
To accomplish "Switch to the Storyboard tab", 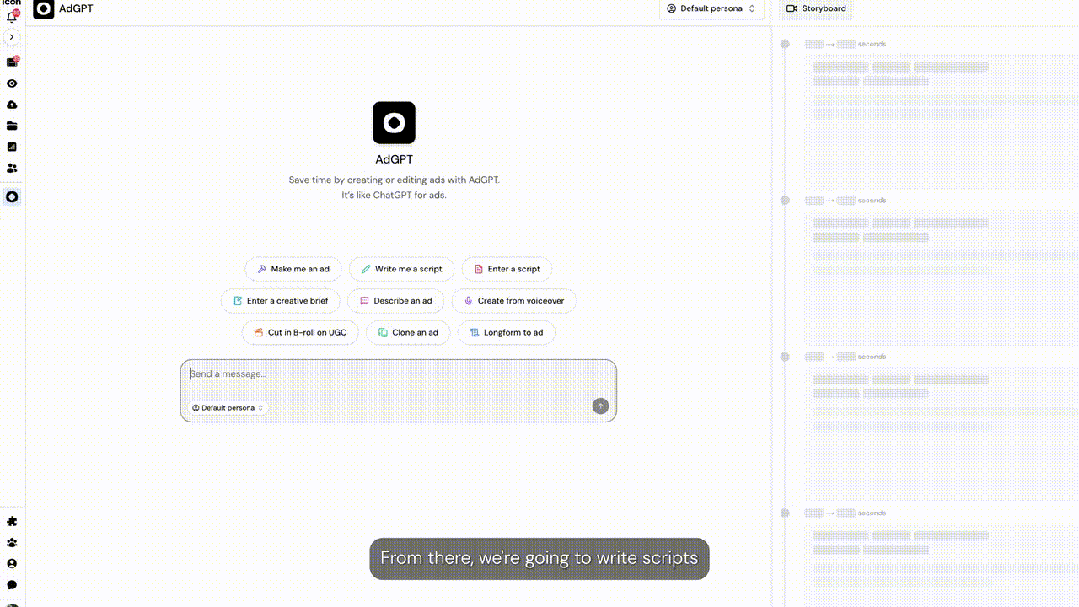I will (816, 9).
